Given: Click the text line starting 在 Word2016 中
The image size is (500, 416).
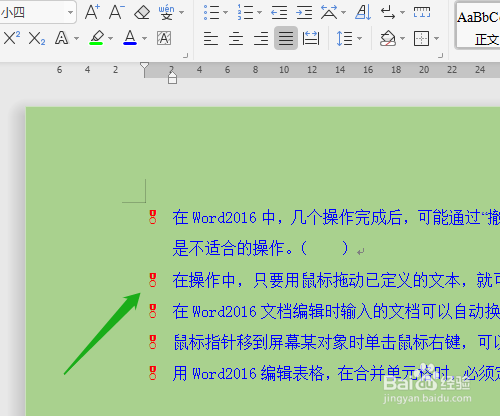Looking at the screenshot, I should (x=336, y=218).
